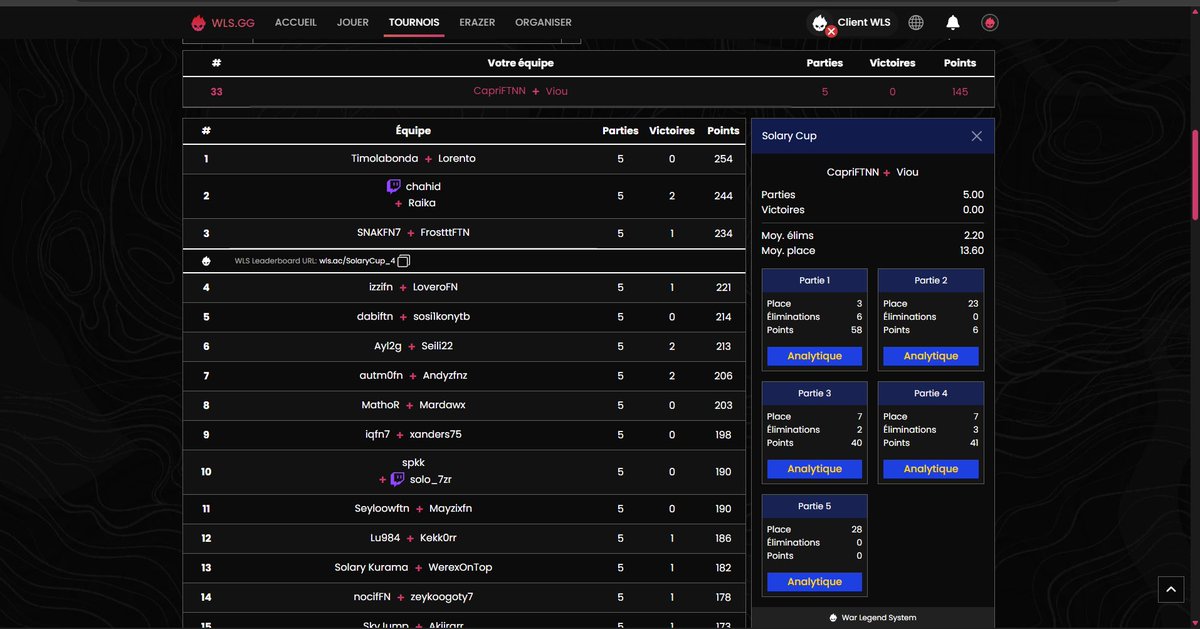This screenshot has width=1200, height=629.
Task: Select team Timolabonda + Lorento row
Action: click(x=464, y=159)
